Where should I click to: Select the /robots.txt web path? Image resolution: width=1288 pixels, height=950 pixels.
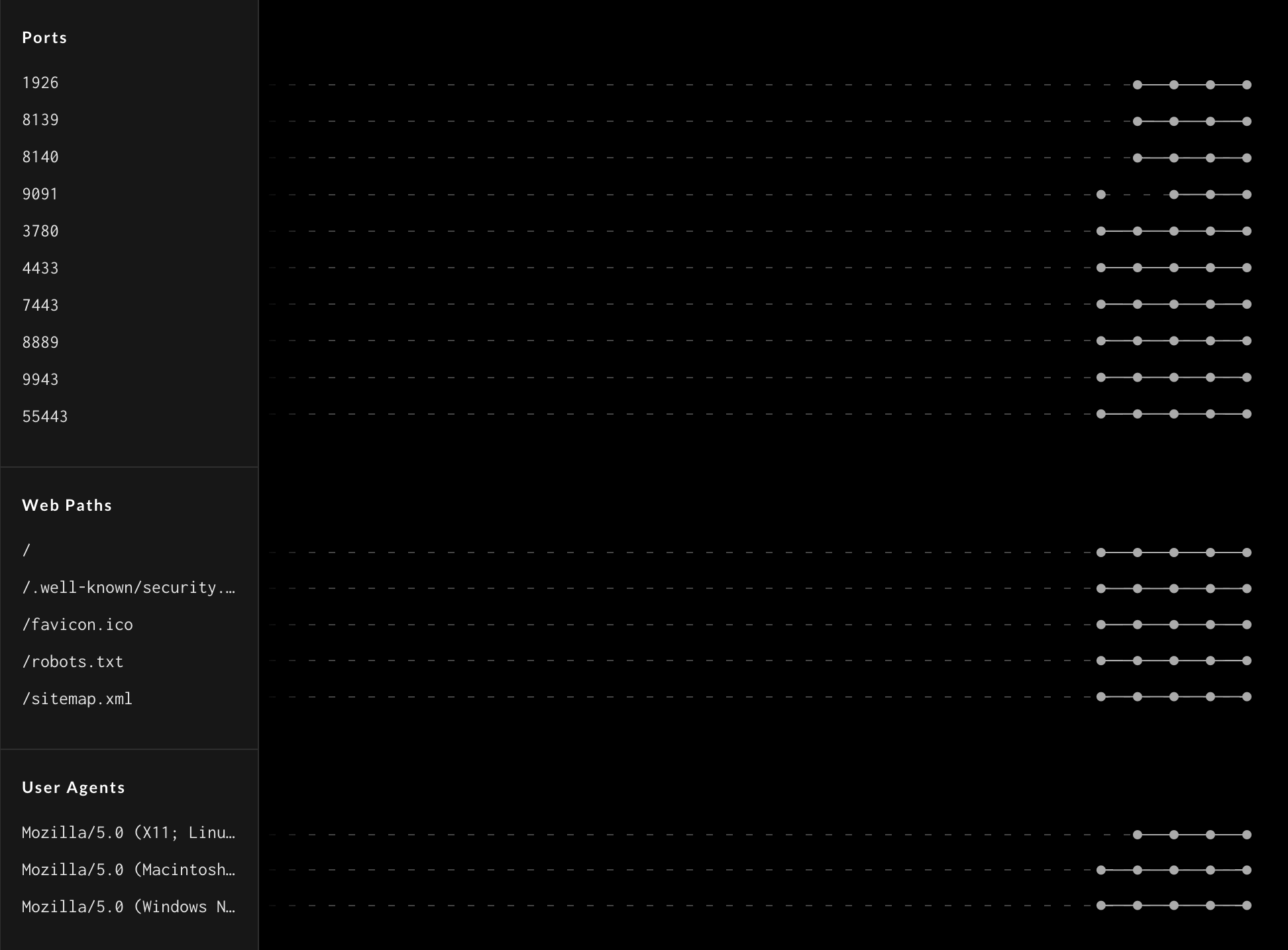tap(73, 661)
